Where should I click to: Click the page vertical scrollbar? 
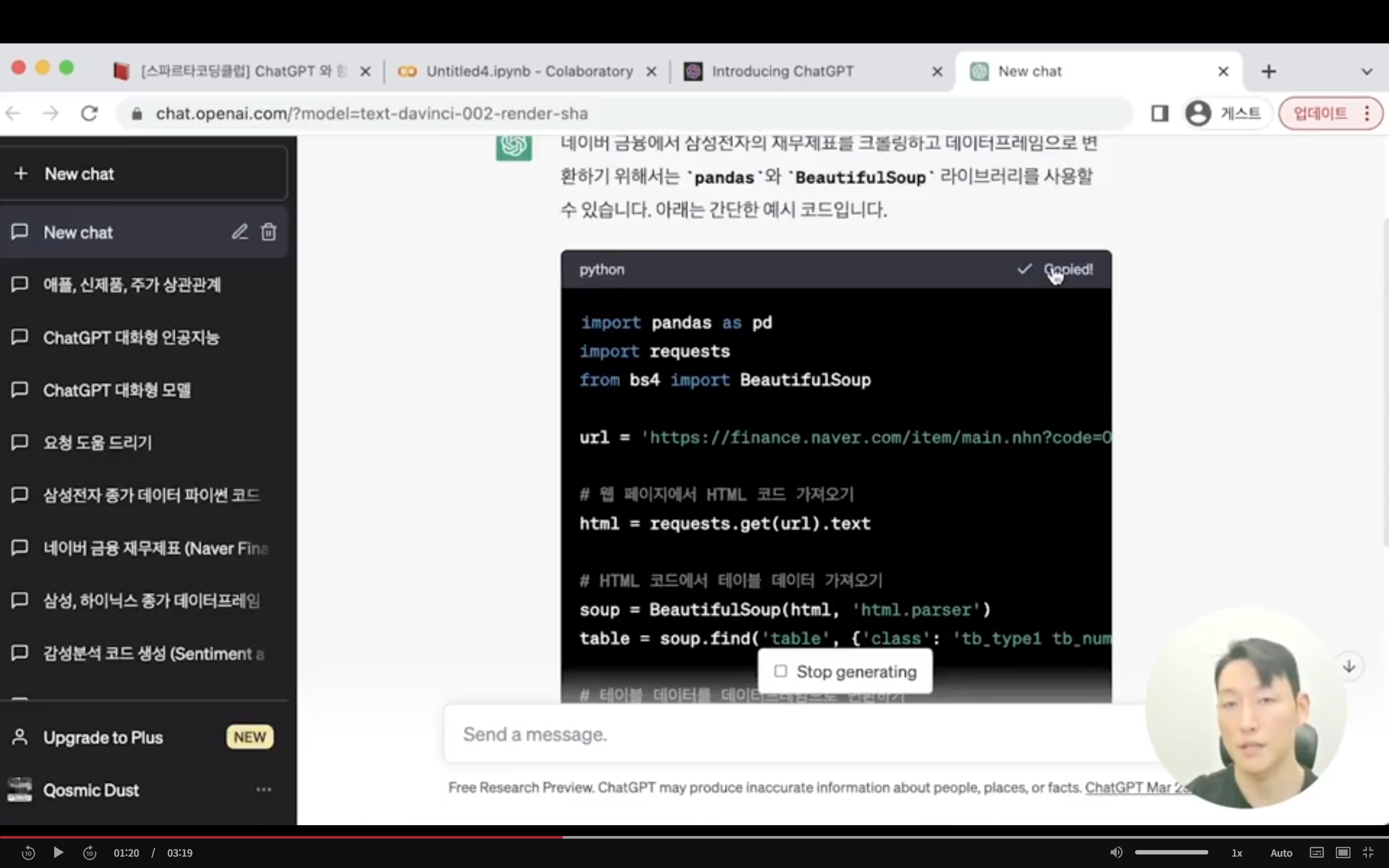pyautogui.click(x=1385, y=382)
